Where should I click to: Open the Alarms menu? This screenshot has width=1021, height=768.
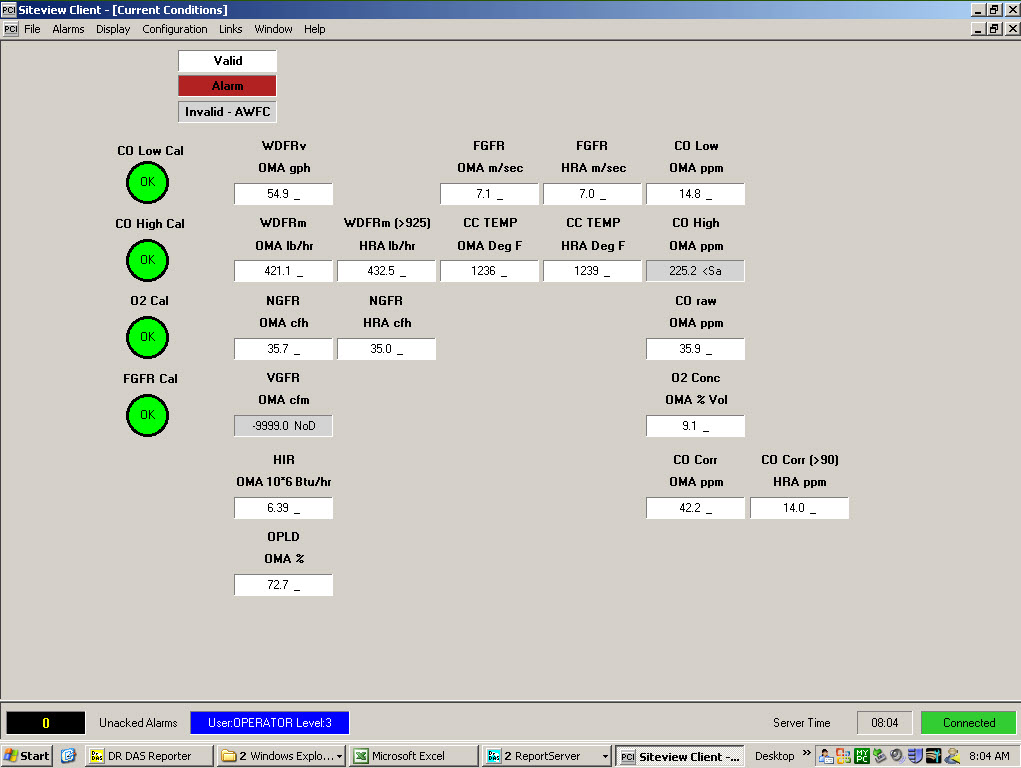[68, 29]
